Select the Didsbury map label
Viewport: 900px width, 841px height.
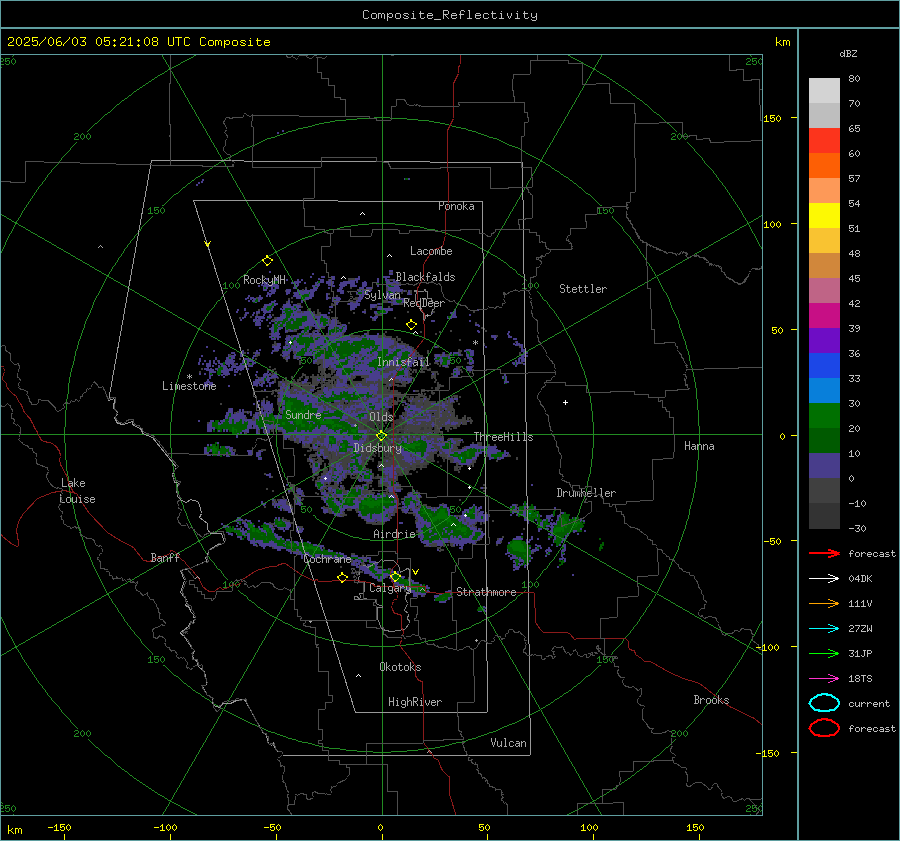(377, 448)
